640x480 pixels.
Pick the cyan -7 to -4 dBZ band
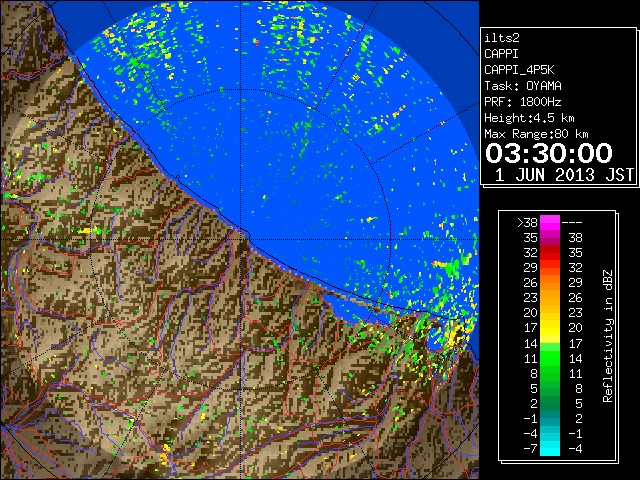click(550, 449)
